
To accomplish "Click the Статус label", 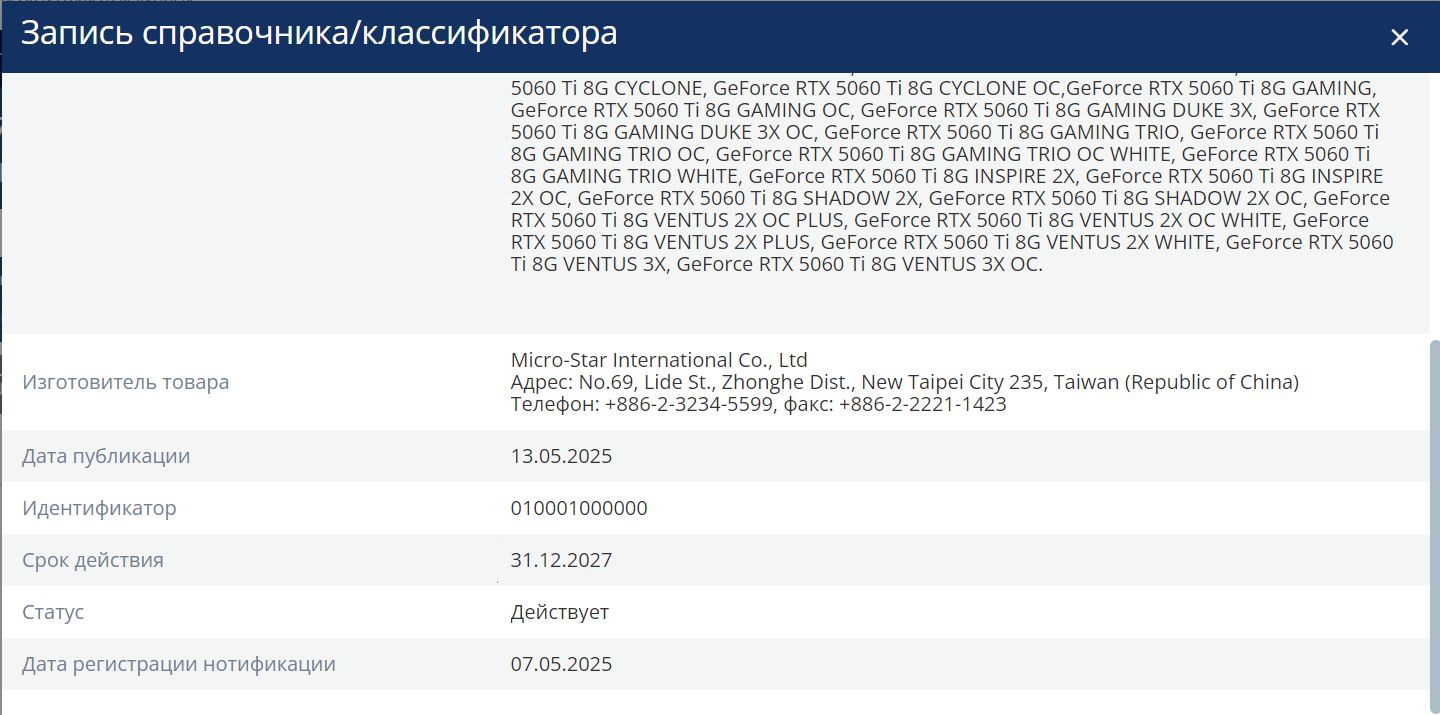I will pos(53,612).
